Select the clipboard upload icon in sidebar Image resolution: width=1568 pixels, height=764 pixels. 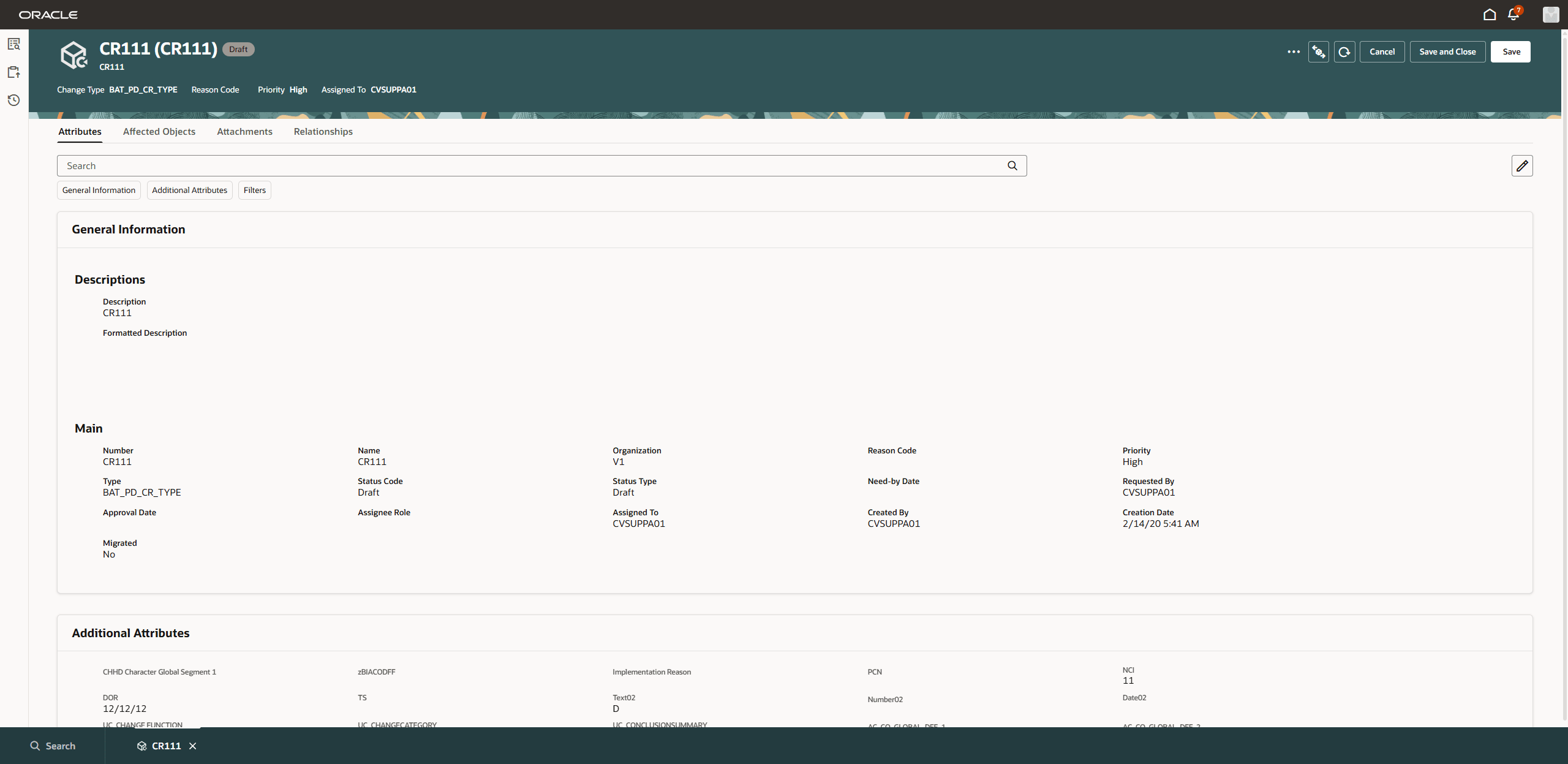[13, 72]
